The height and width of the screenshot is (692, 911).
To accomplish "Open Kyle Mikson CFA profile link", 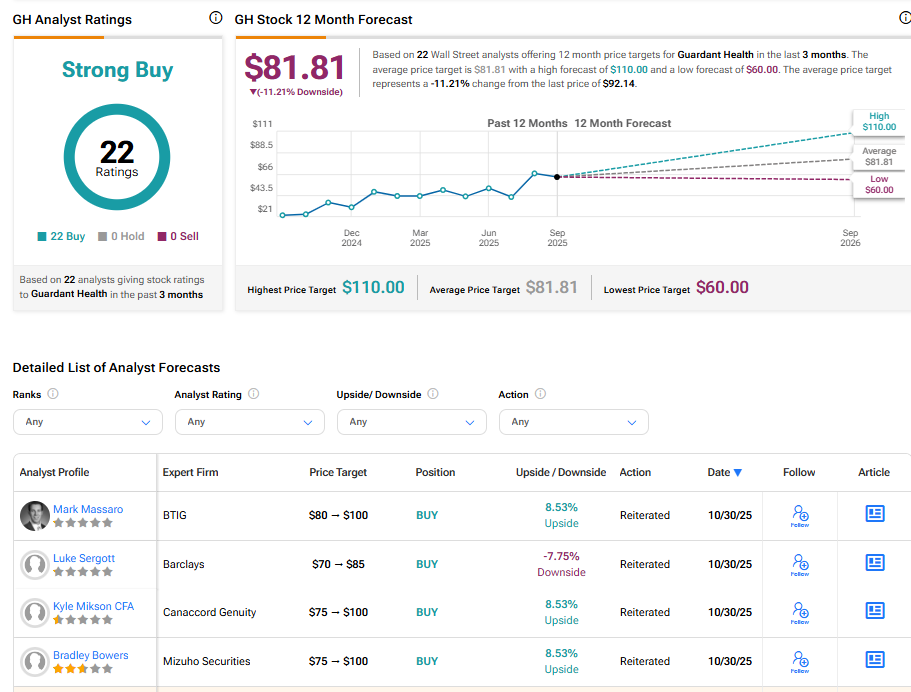I will click(93, 606).
